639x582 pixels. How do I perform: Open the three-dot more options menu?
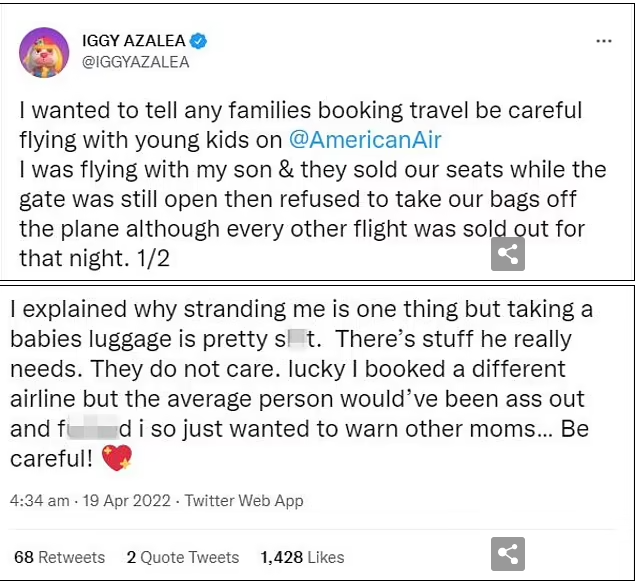click(x=604, y=41)
